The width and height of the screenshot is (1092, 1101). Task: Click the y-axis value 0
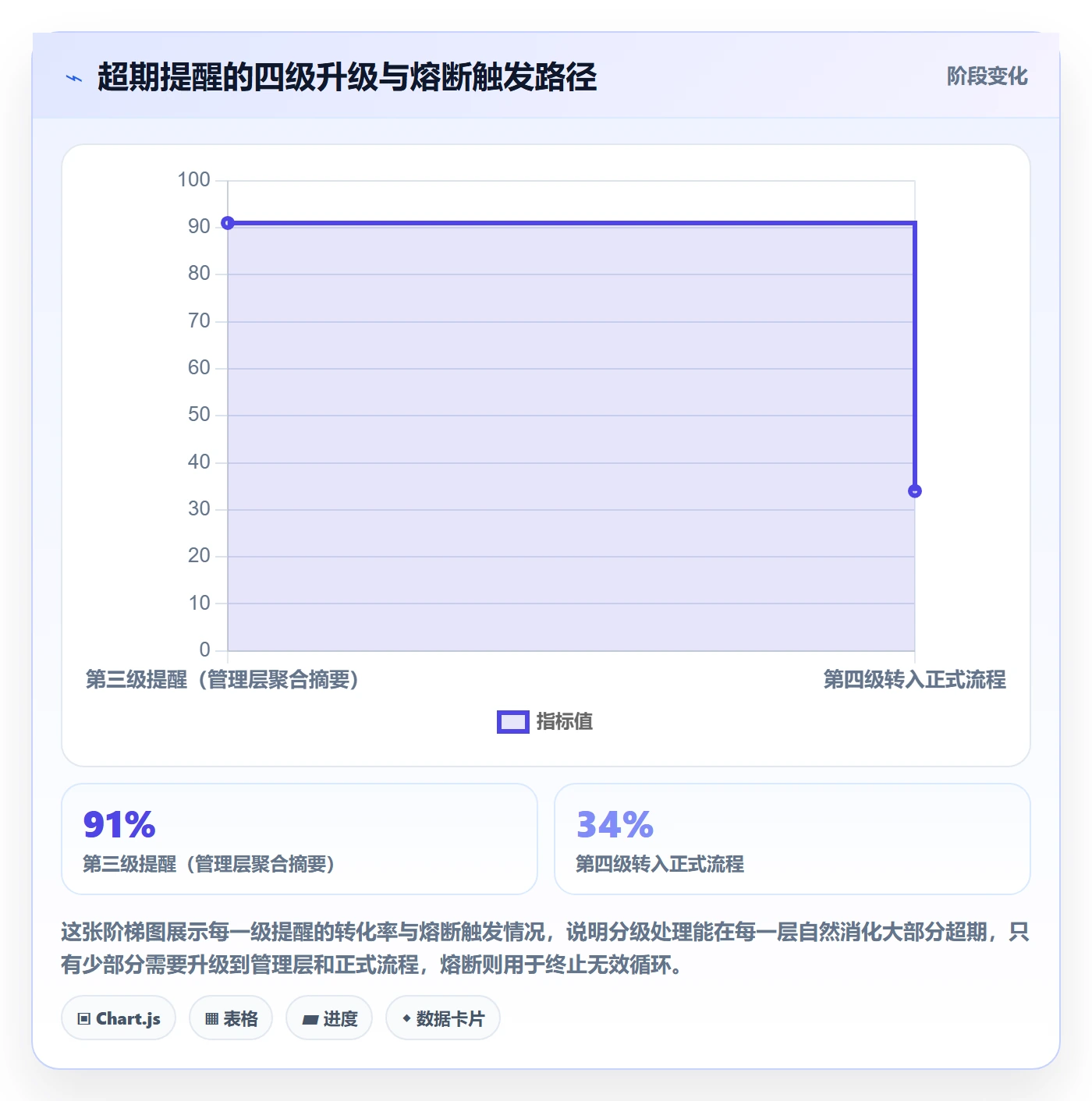[x=204, y=650]
